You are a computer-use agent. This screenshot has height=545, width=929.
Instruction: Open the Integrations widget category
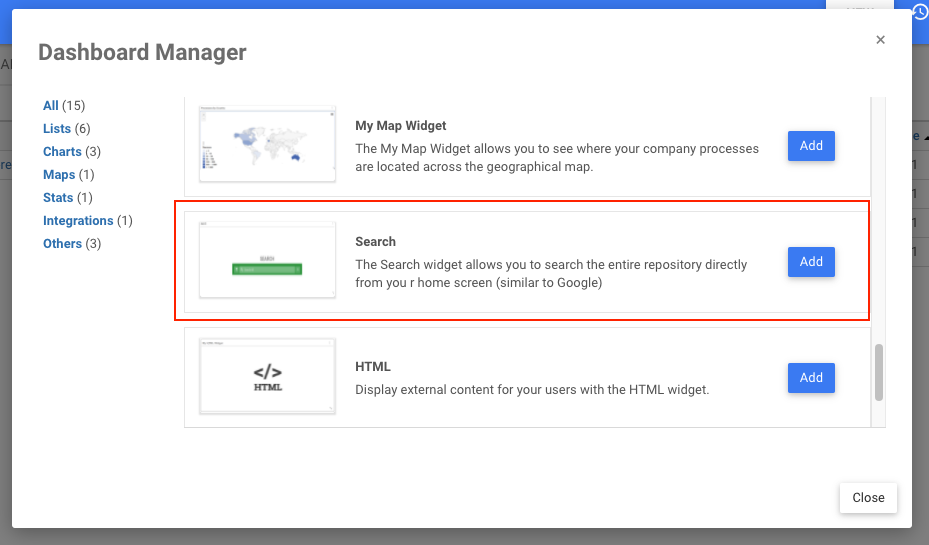[78, 220]
